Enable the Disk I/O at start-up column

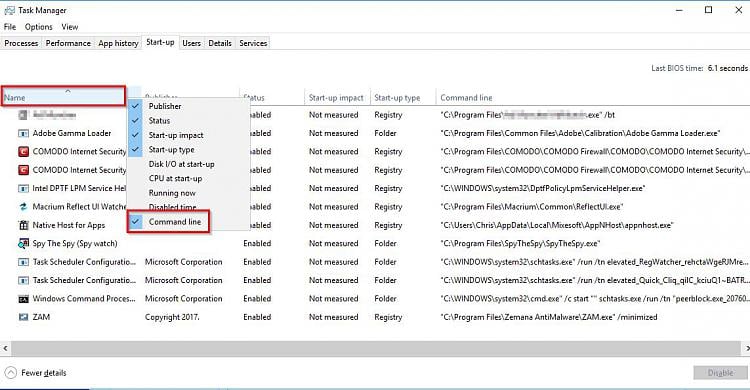coord(181,164)
